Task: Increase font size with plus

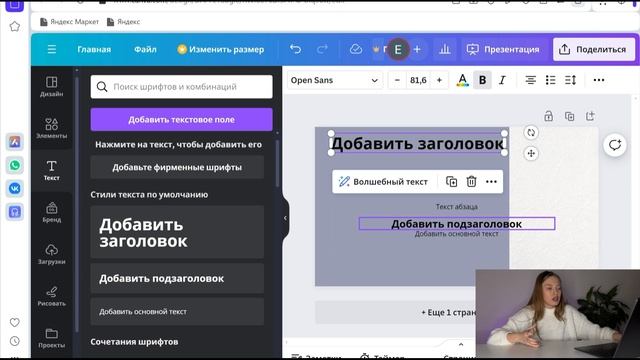Action: click(x=439, y=80)
